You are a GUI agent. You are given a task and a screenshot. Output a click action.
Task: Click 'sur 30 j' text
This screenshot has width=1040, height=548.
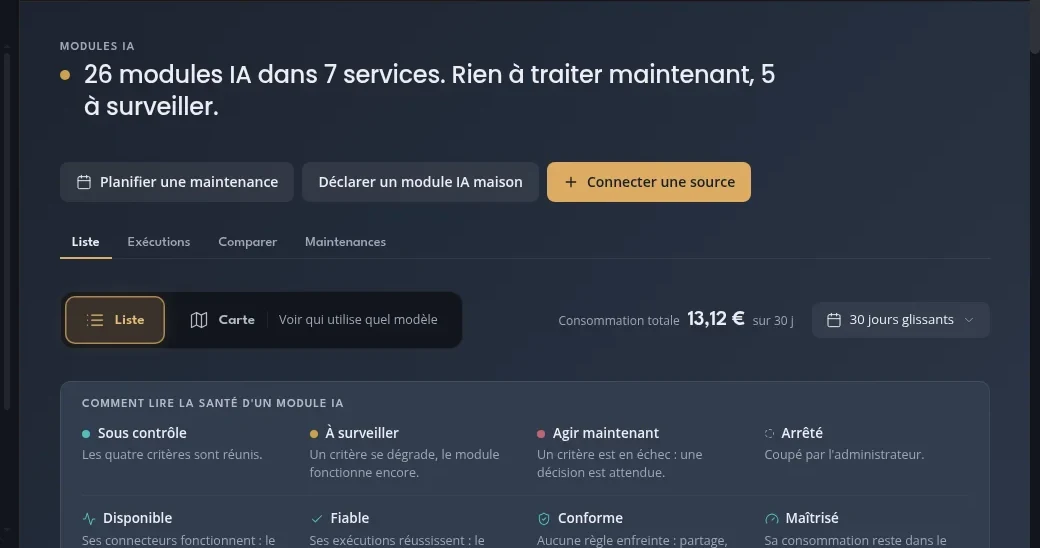coord(773,320)
